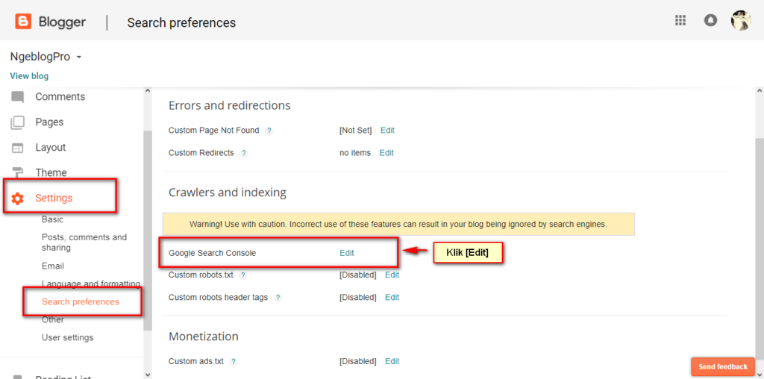Viewport: 764px width, 379px height.
Task: Click the Settings gear icon
Action: pyautogui.click(x=18, y=198)
